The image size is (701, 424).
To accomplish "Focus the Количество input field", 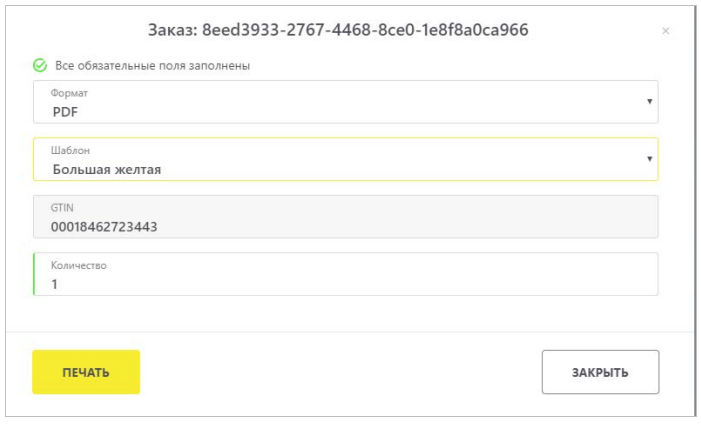I will pos(346,274).
